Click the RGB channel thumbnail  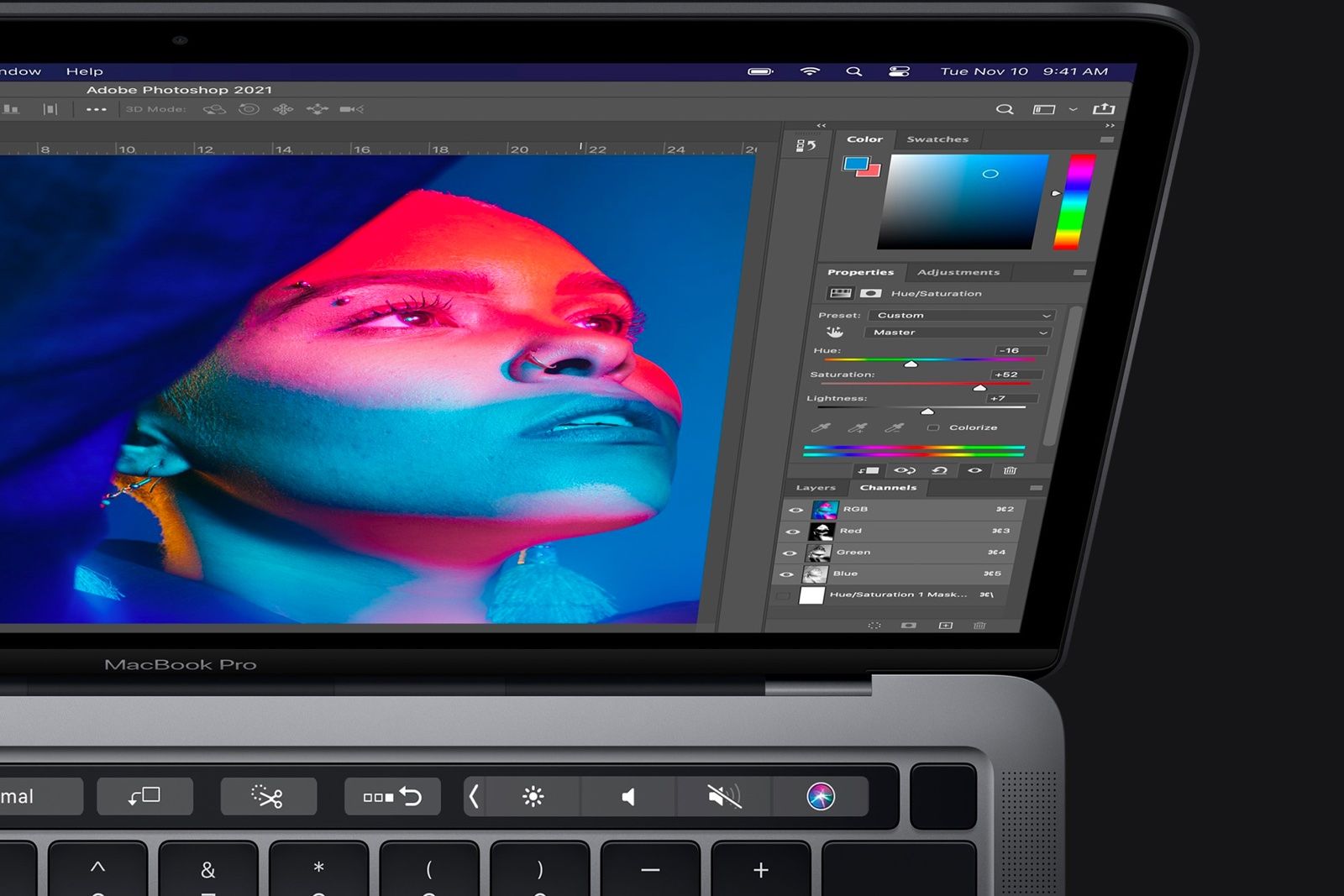click(x=824, y=510)
